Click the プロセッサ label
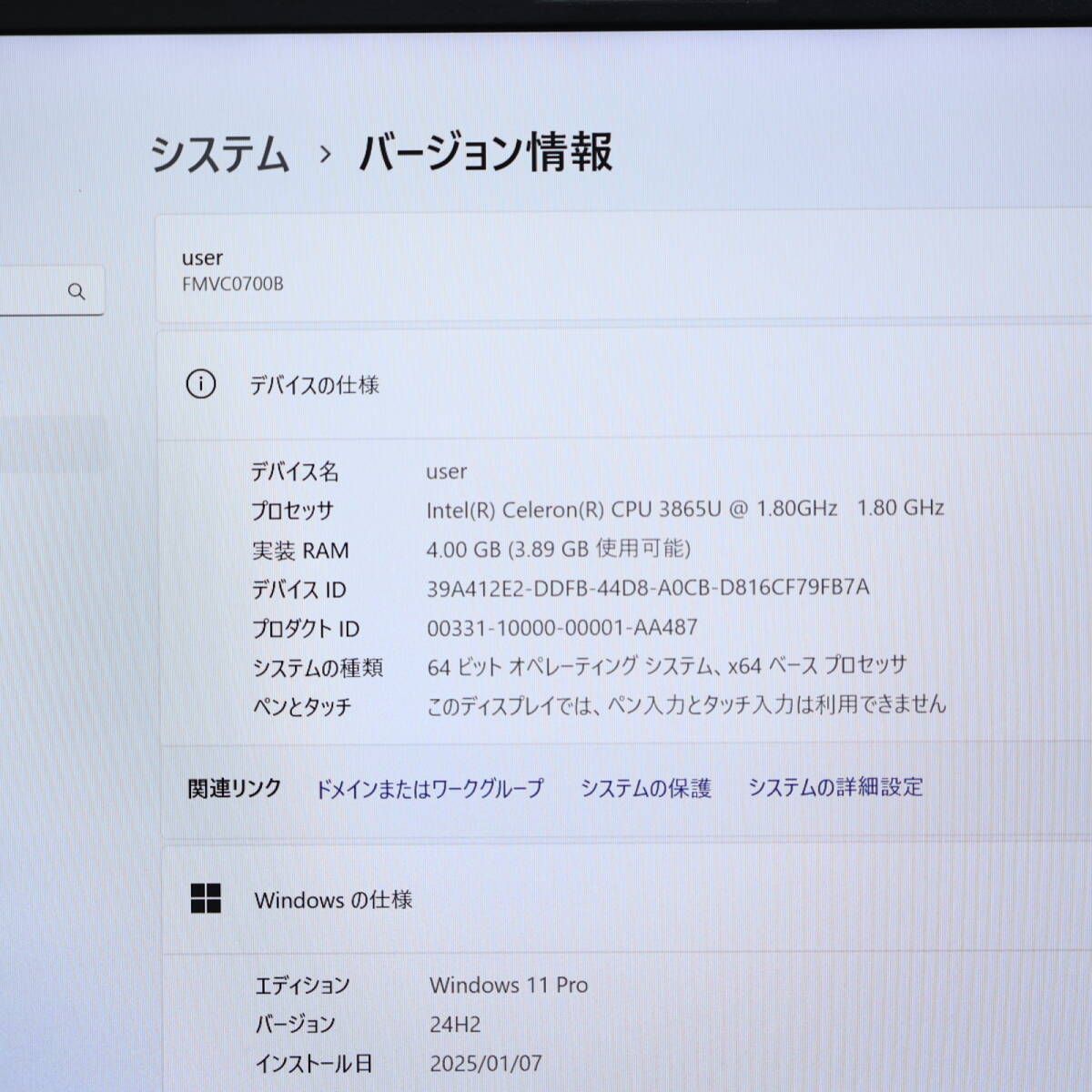The height and width of the screenshot is (1092, 1092). (292, 511)
